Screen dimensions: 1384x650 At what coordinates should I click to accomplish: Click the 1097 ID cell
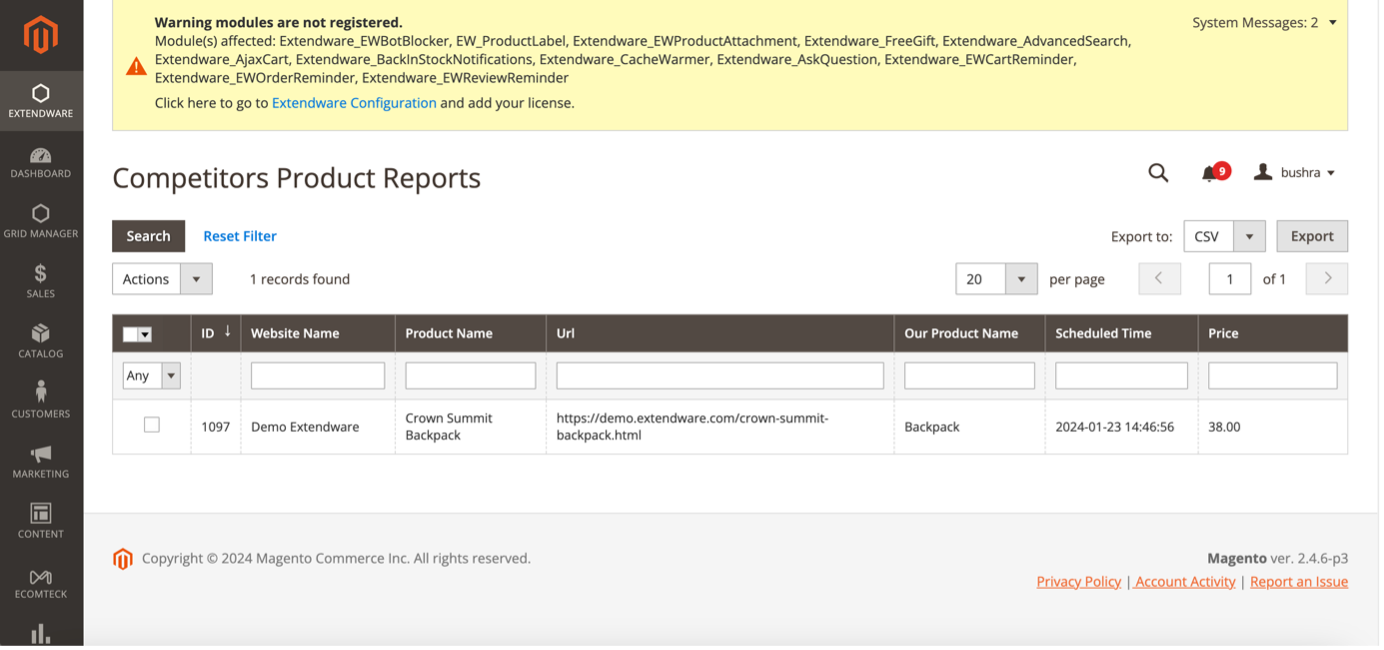[216, 427]
